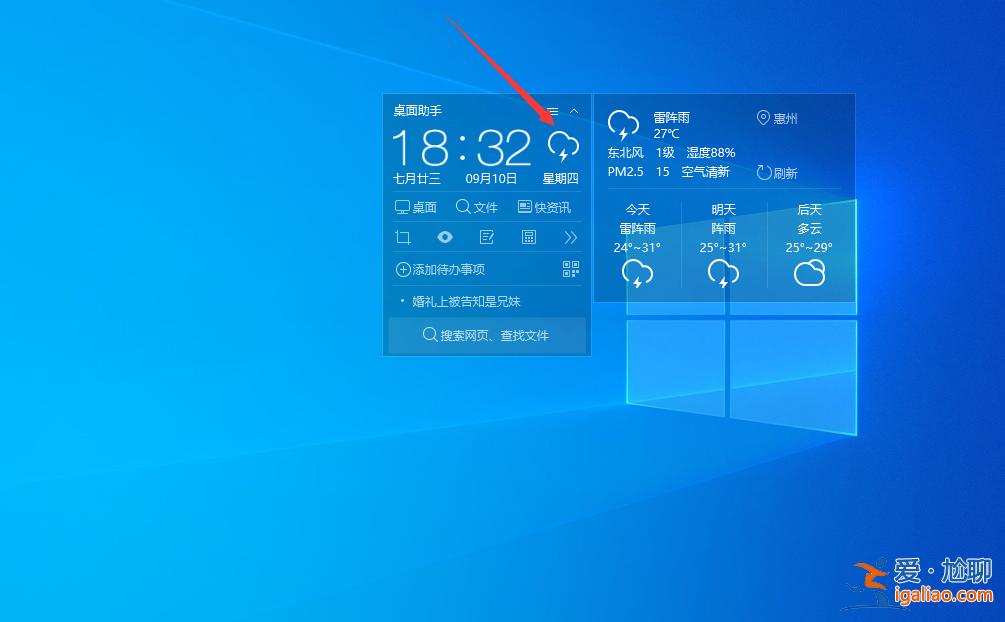Open the screenshot capture tool
This screenshot has width=1005, height=622.
(x=404, y=237)
